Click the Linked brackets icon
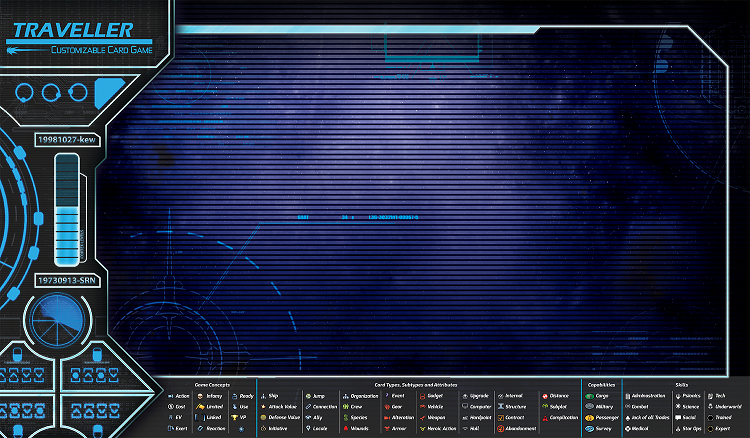750x438 pixels. click(x=200, y=417)
